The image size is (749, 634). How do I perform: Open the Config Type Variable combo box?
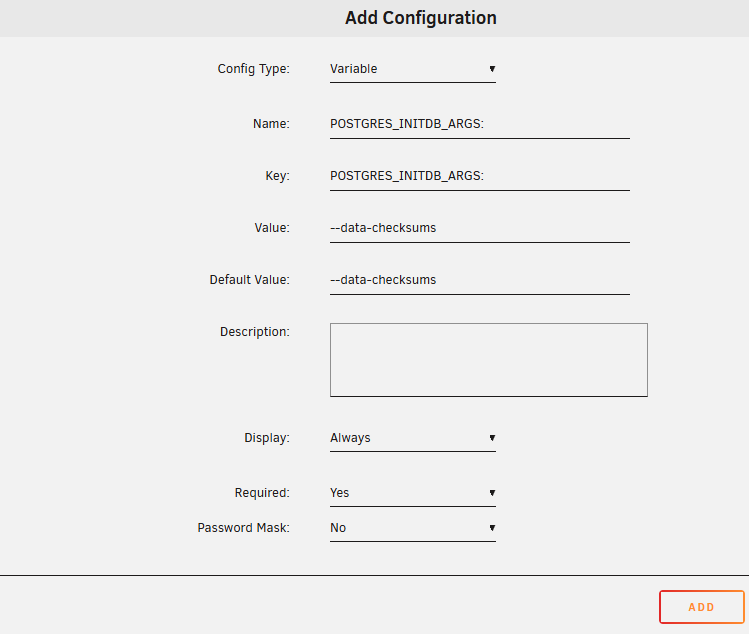[x=413, y=69]
